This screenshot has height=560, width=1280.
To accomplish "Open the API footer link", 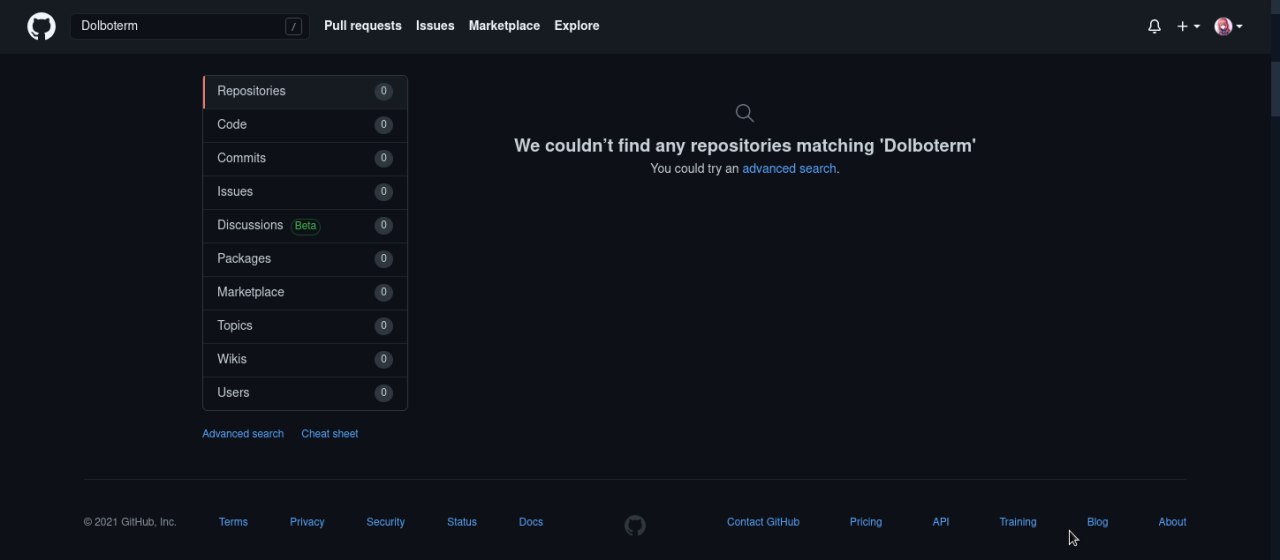I will coord(941,522).
